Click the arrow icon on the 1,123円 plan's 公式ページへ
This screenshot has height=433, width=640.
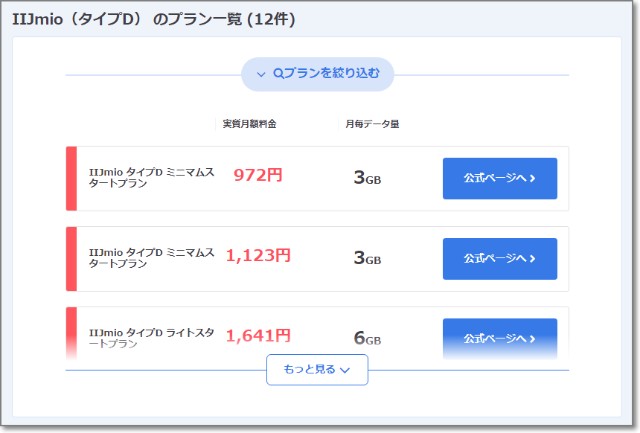tap(532, 259)
